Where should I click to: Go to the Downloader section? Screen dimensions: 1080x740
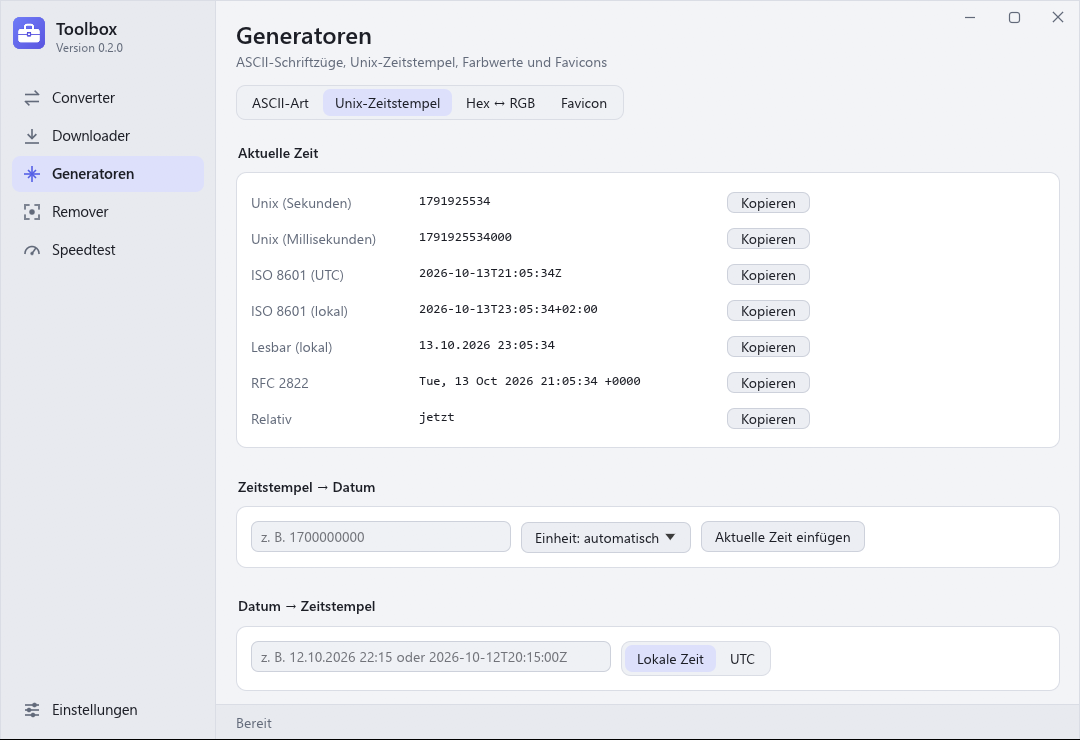(x=108, y=136)
